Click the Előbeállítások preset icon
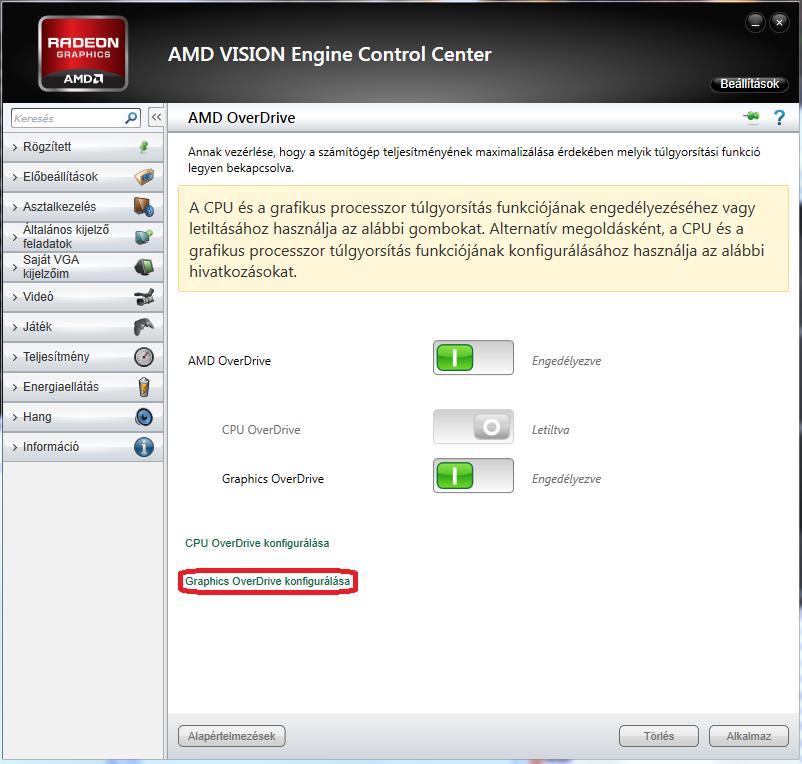This screenshot has width=802, height=764. coord(144,177)
